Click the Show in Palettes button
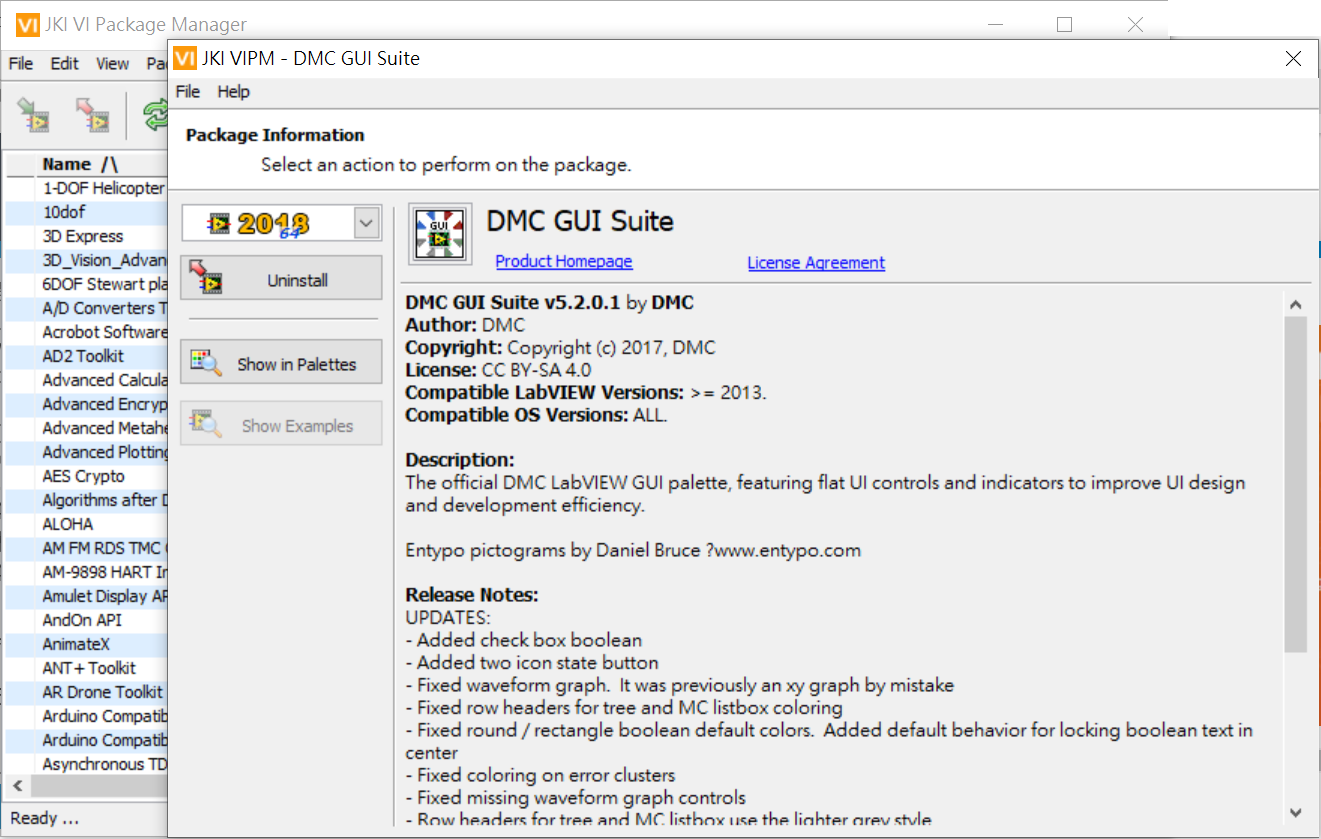 point(281,362)
